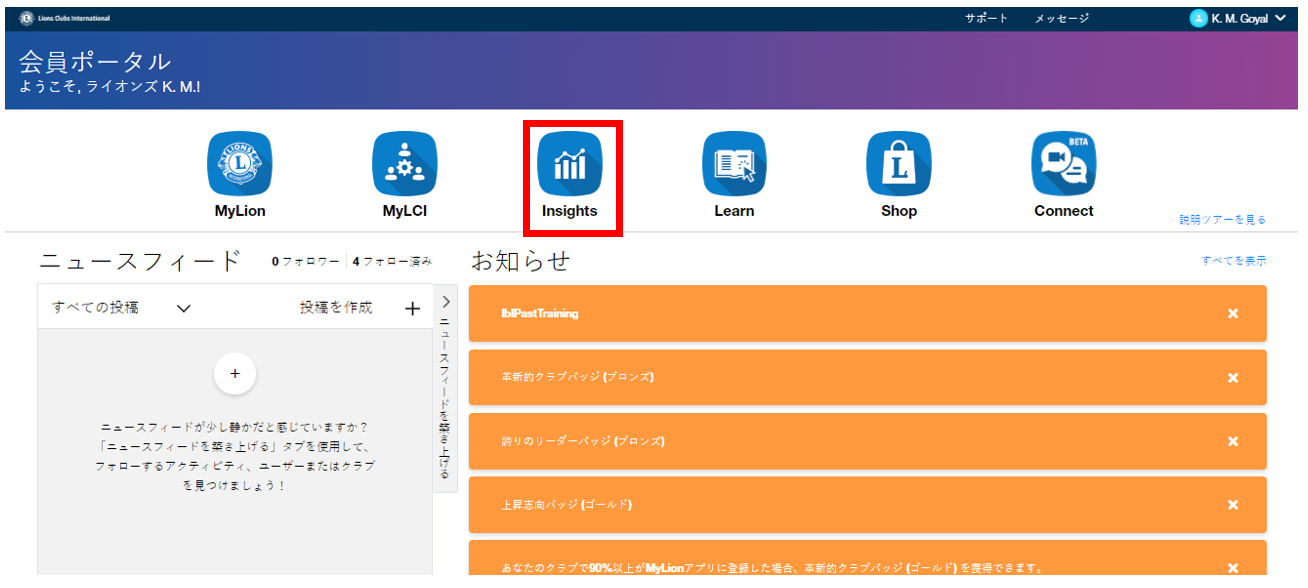Open the すべての投稿 filter dropdown

[183, 308]
